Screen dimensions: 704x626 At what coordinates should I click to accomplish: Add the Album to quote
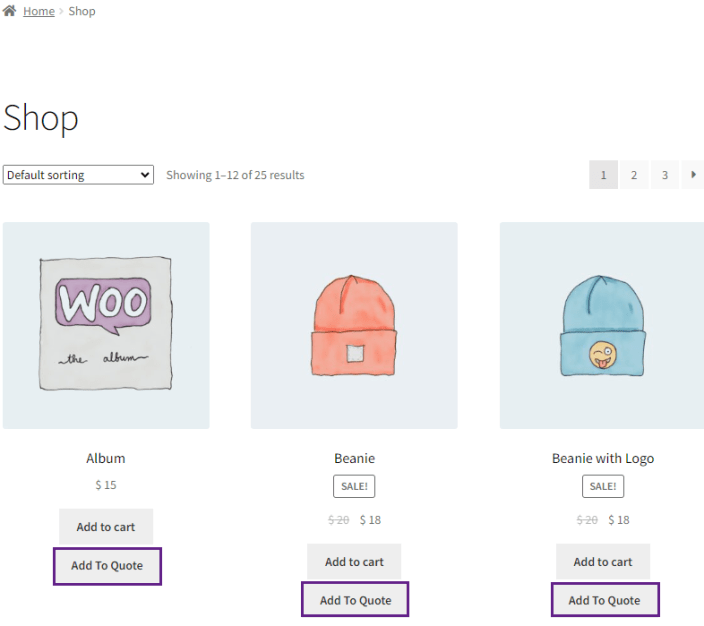click(107, 566)
